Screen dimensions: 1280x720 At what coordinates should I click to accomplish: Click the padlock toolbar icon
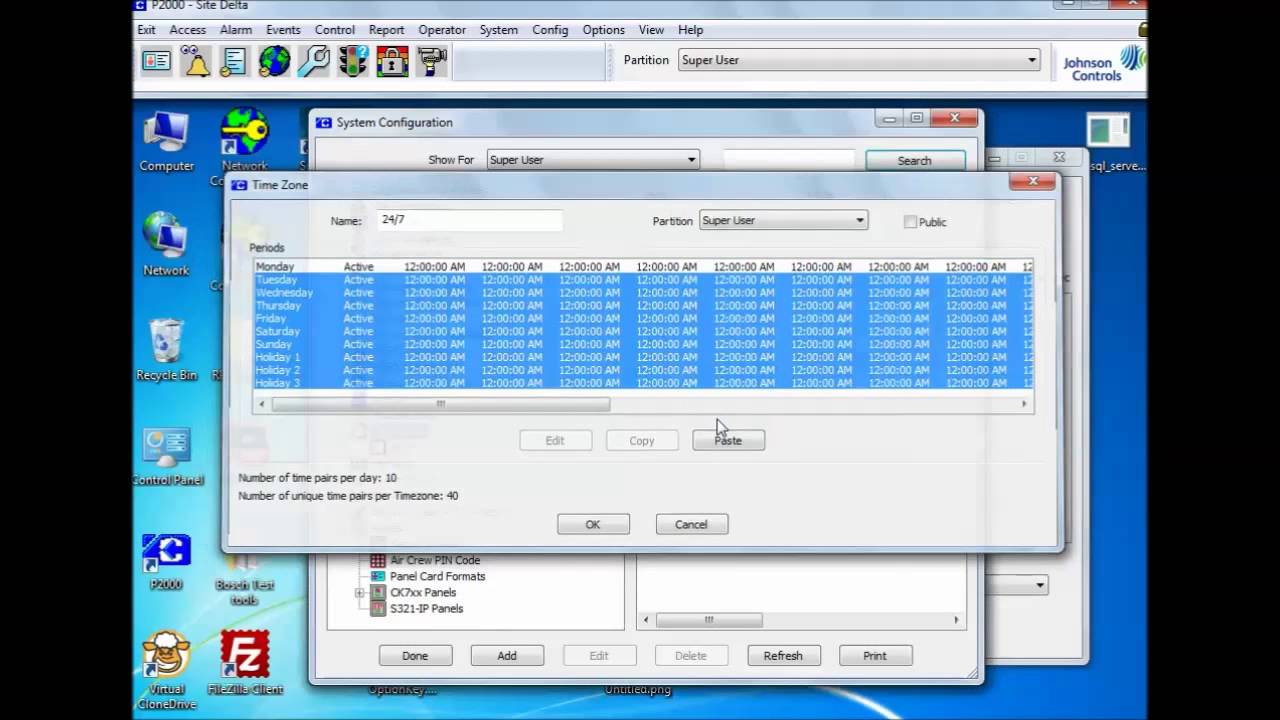(392, 61)
